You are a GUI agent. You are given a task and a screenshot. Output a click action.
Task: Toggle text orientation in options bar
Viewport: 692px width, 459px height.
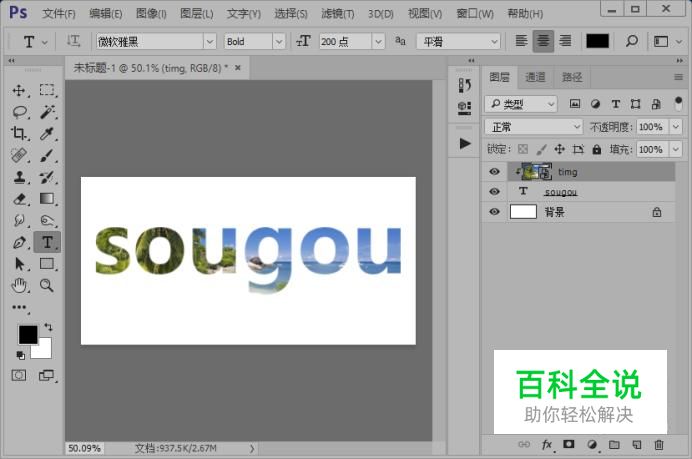(73, 41)
